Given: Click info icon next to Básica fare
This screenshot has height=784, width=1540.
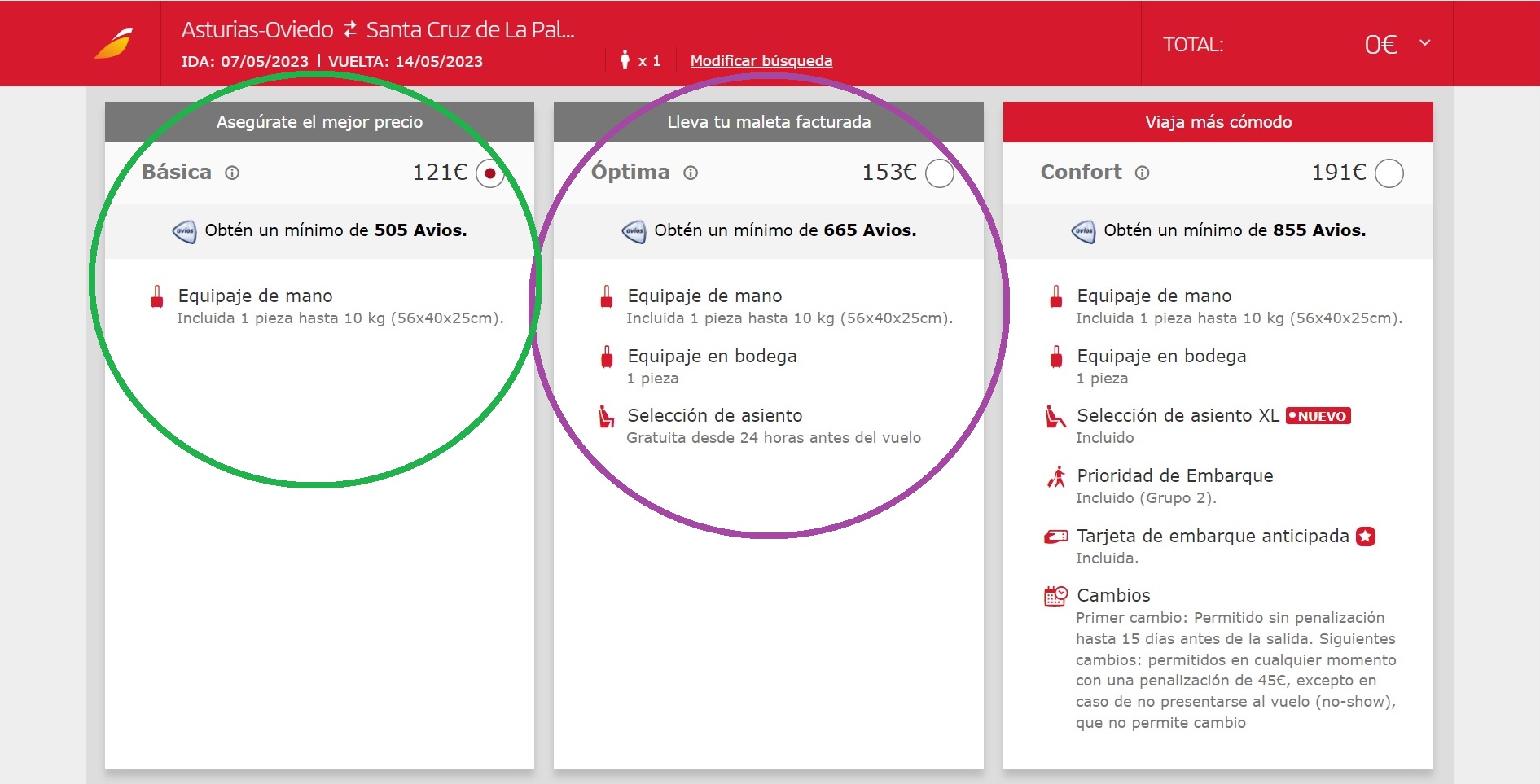Looking at the screenshot, I should [232, 173].
